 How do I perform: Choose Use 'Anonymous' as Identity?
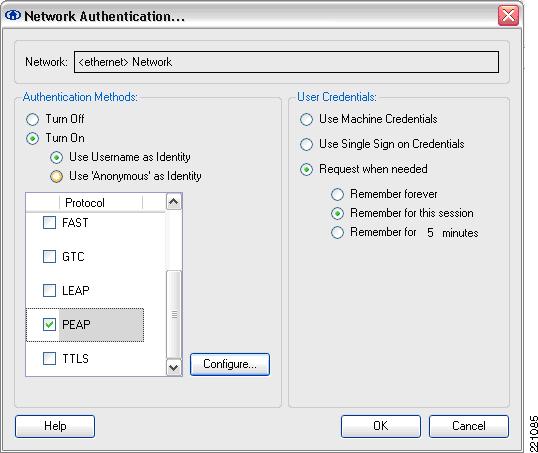click(57, 176)
